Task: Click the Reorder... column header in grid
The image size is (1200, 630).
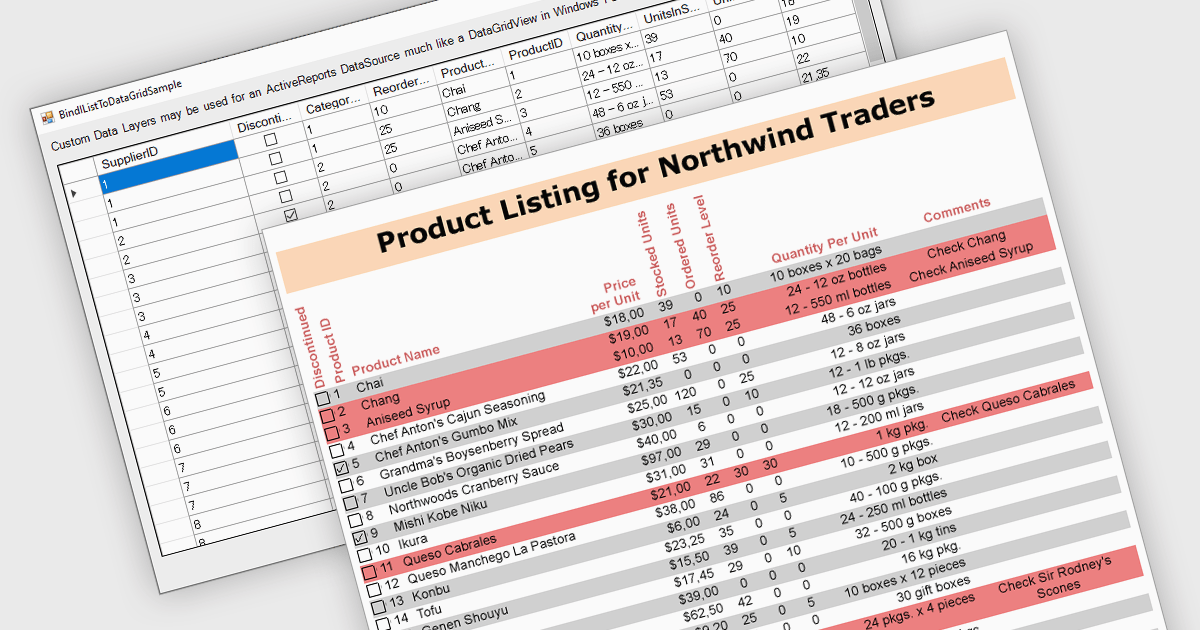Action: click(400, 85)
